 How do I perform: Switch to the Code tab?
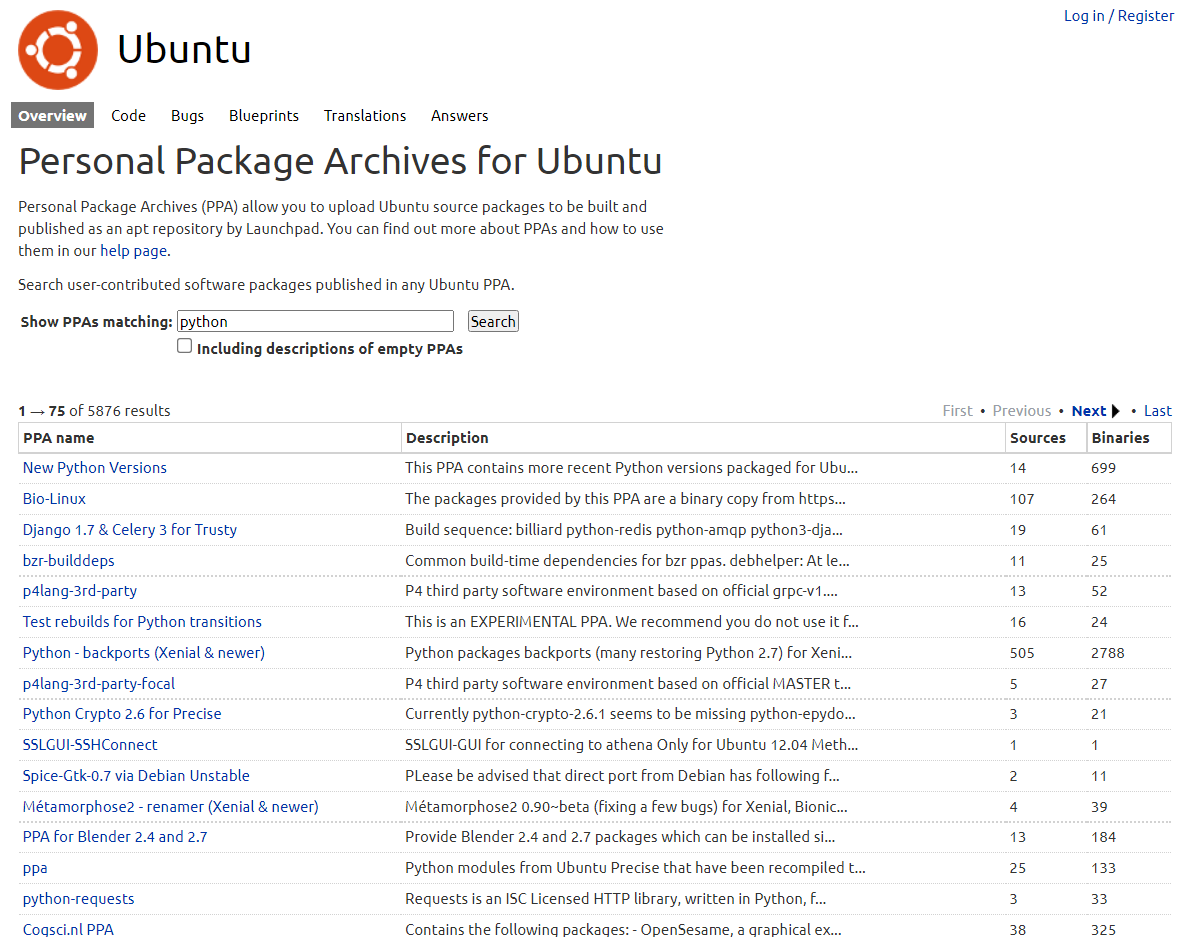click(128, 116)
